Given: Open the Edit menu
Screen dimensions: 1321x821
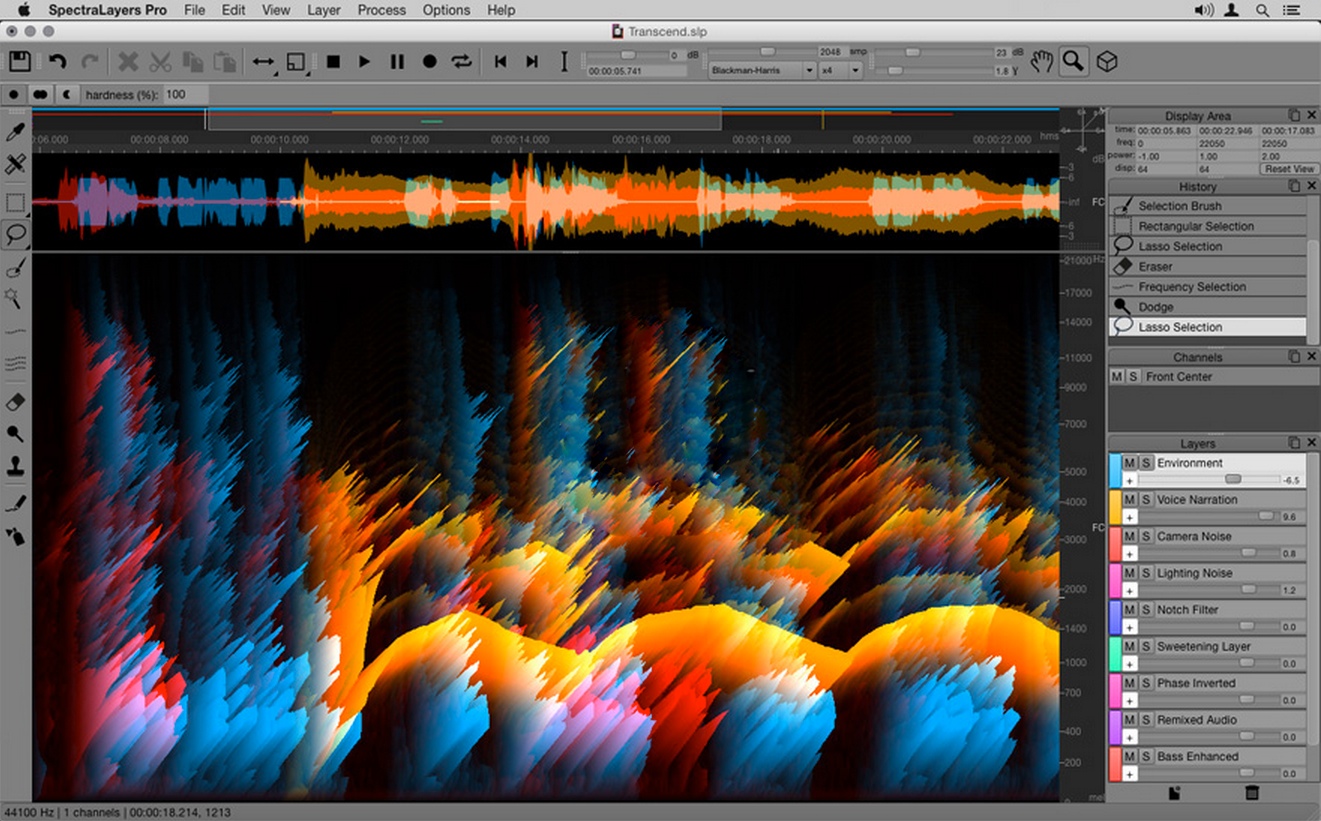Looking at the screenshot, I should [x=233, y=10].
